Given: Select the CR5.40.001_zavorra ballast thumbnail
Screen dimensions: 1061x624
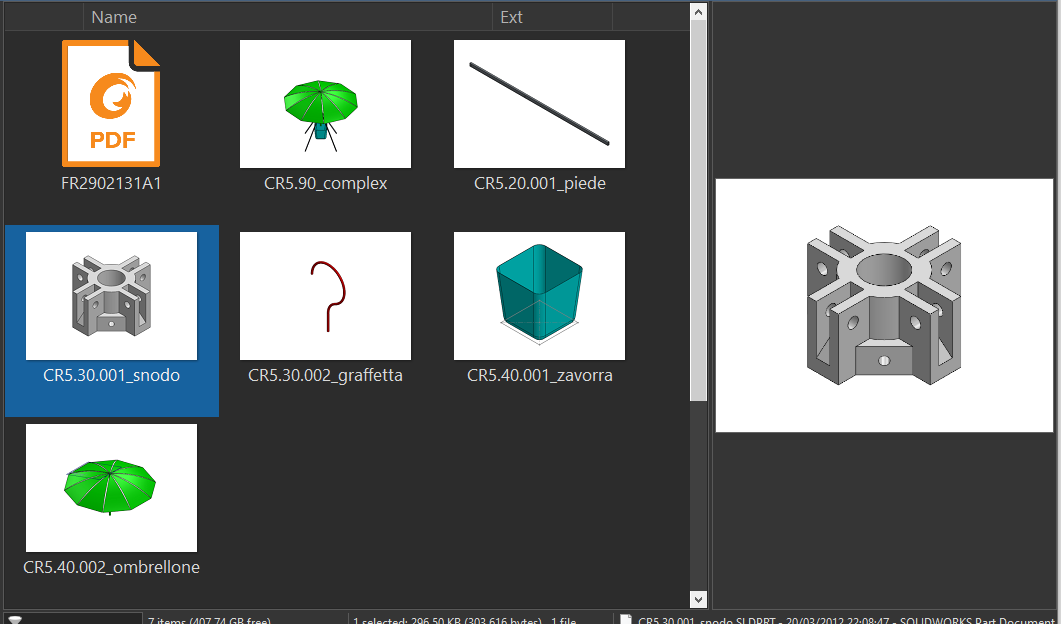Looking at the screenshot, I should (539, 295).
